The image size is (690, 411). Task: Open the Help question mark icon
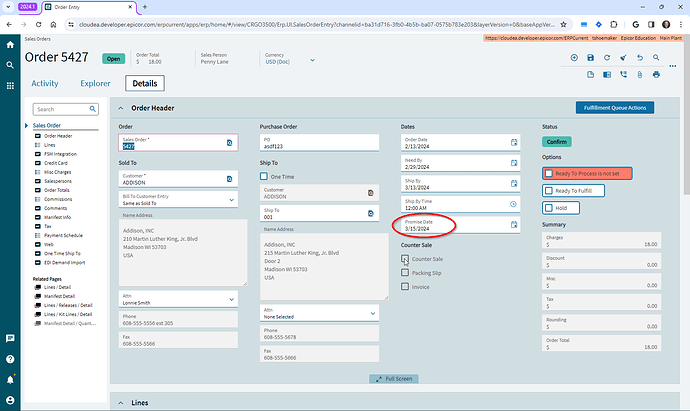10,359
